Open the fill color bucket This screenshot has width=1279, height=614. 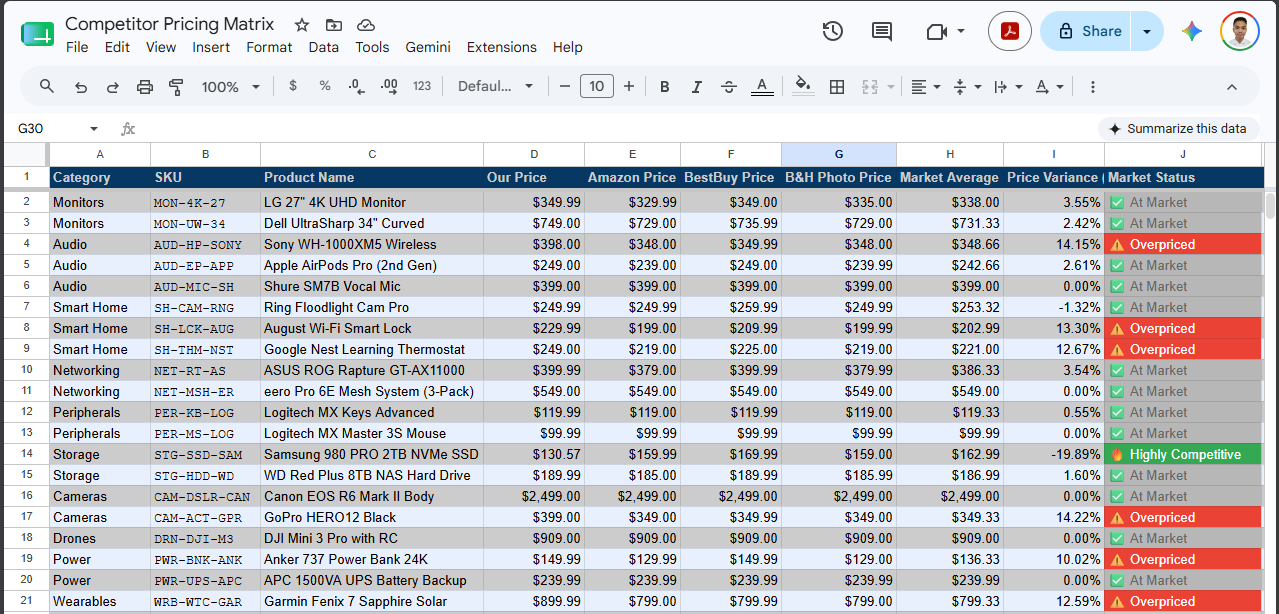[x=802, y=87]
